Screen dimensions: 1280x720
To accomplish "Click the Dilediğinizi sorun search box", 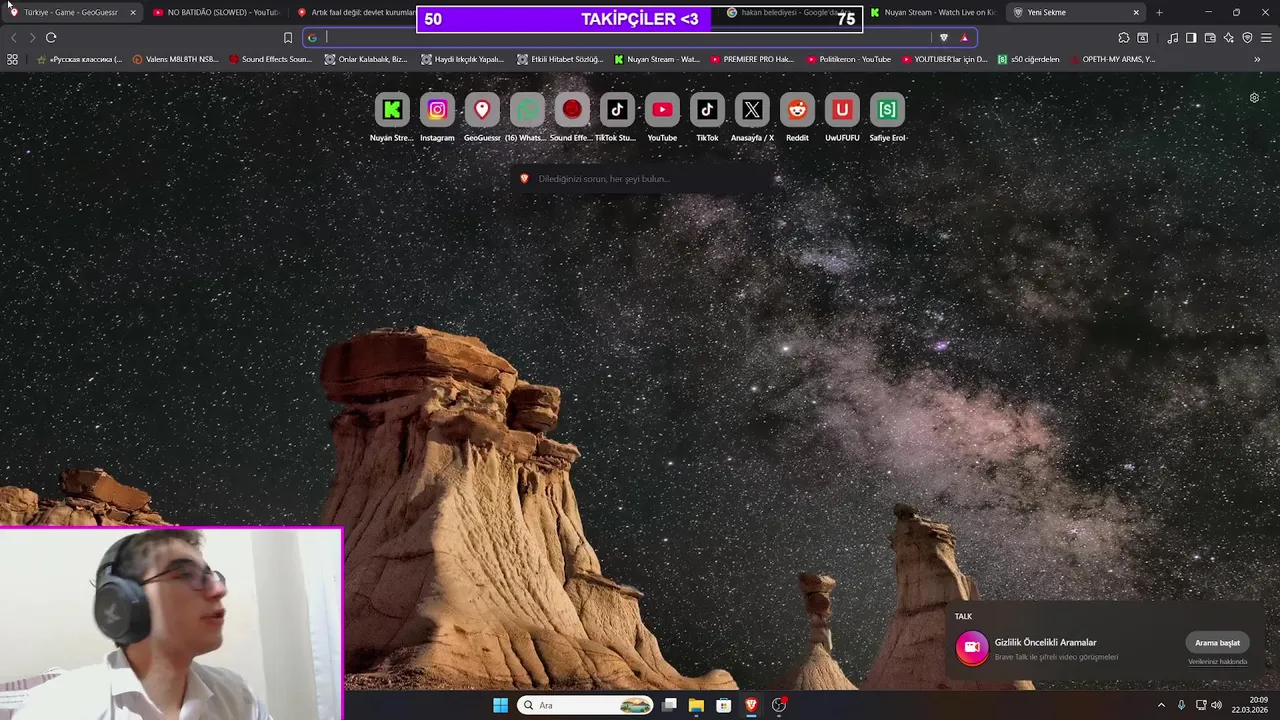I will [x=641, y=178].
